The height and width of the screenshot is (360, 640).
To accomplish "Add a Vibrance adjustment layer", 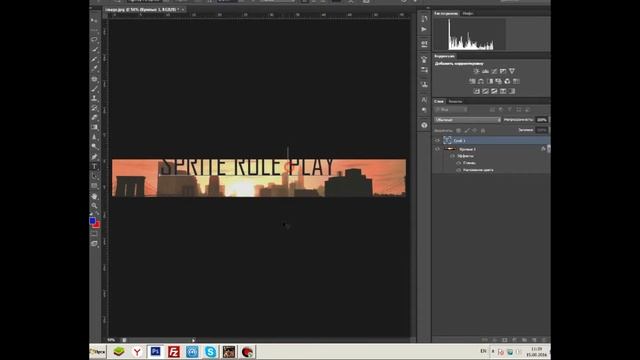I will point(512,71).
